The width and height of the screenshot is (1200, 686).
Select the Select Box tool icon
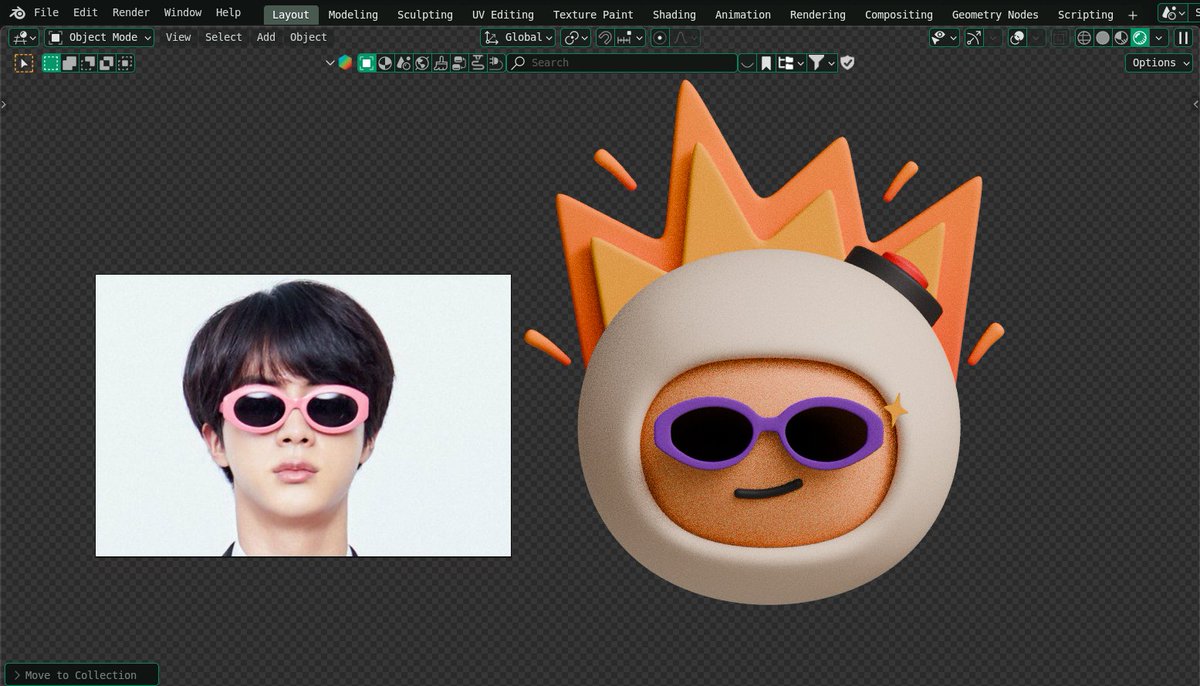24,62
